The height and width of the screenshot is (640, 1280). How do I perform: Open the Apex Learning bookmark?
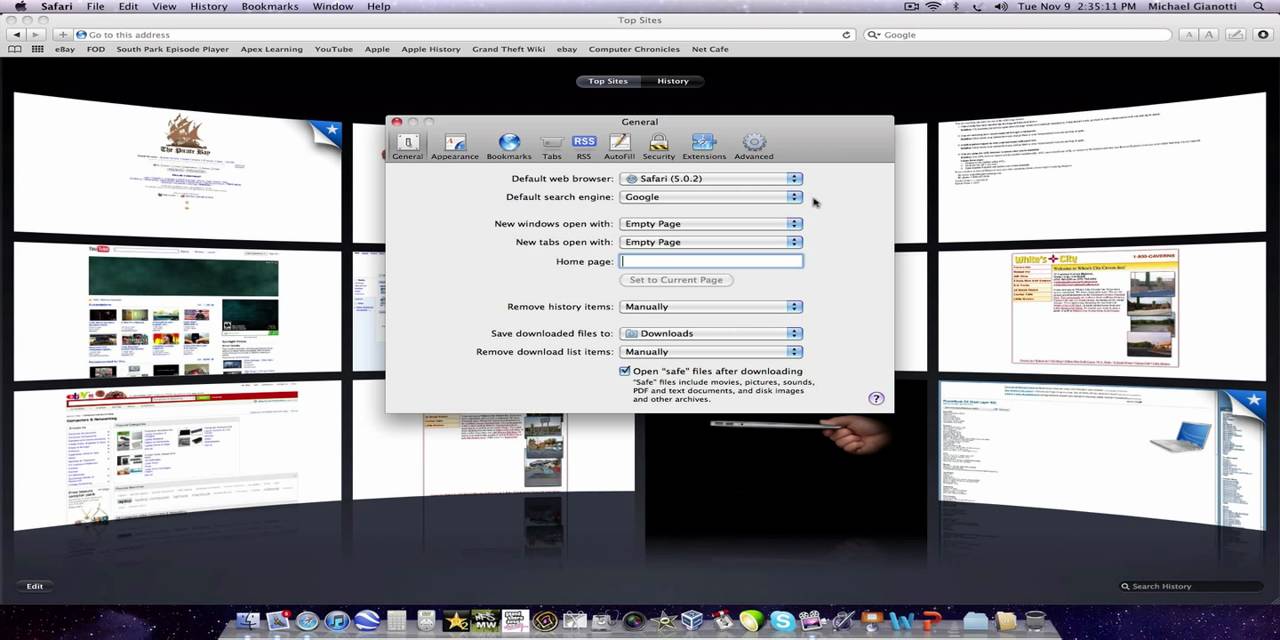[x=271, y=49]
